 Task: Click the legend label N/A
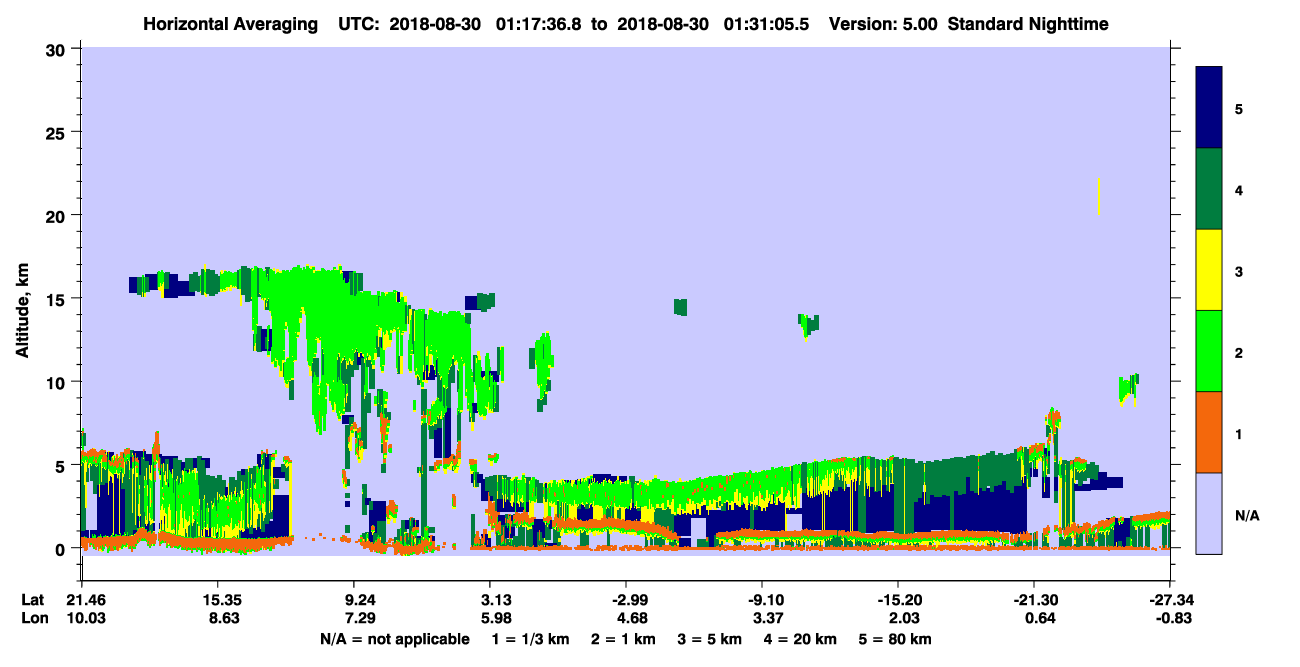[x=1247, y=515]
